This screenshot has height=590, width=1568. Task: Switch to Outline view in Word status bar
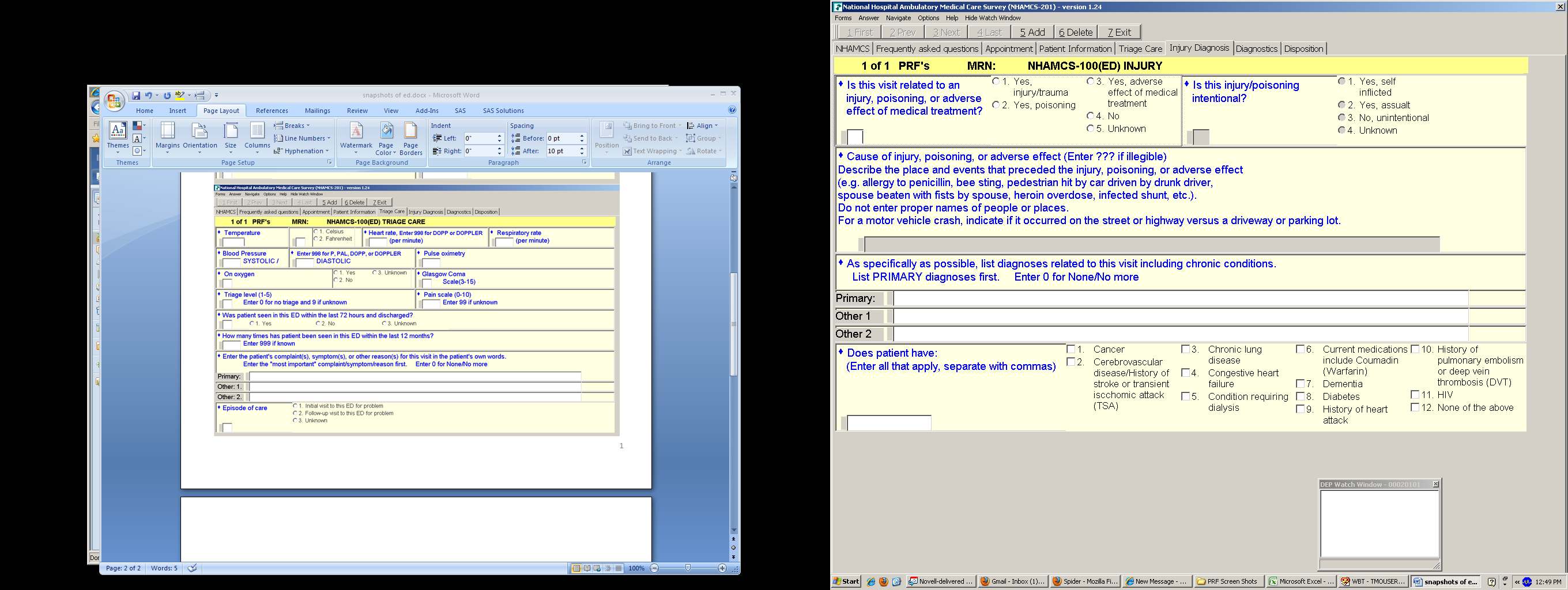point(608,569)
